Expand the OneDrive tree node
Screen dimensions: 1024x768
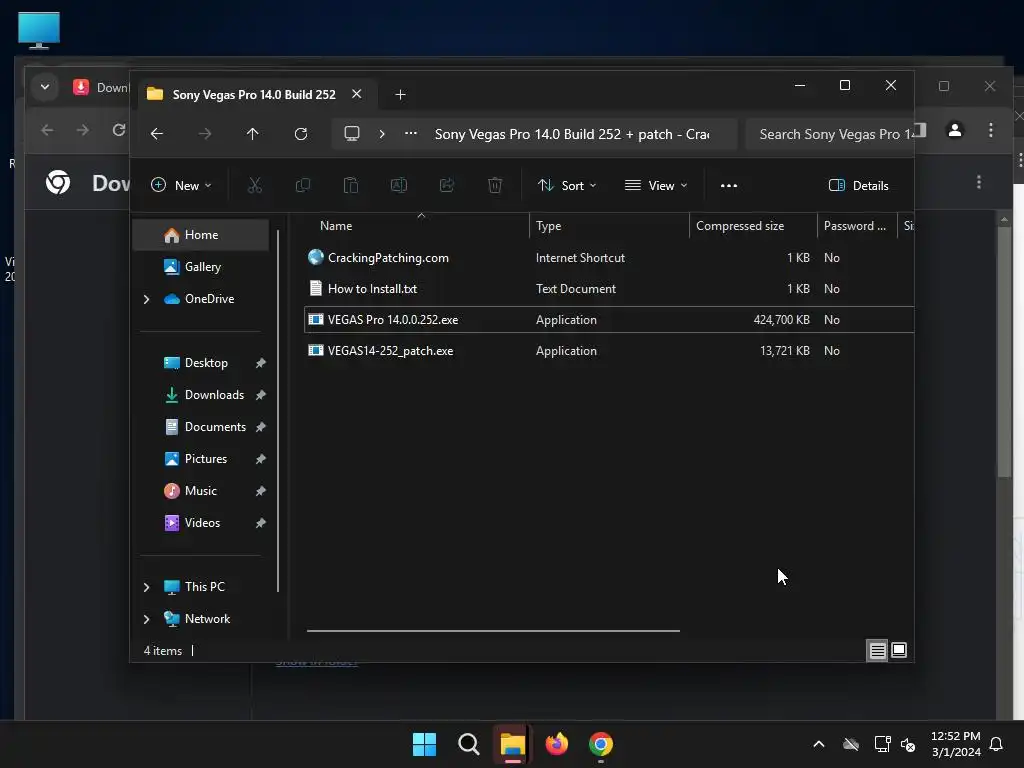point(146,299)
